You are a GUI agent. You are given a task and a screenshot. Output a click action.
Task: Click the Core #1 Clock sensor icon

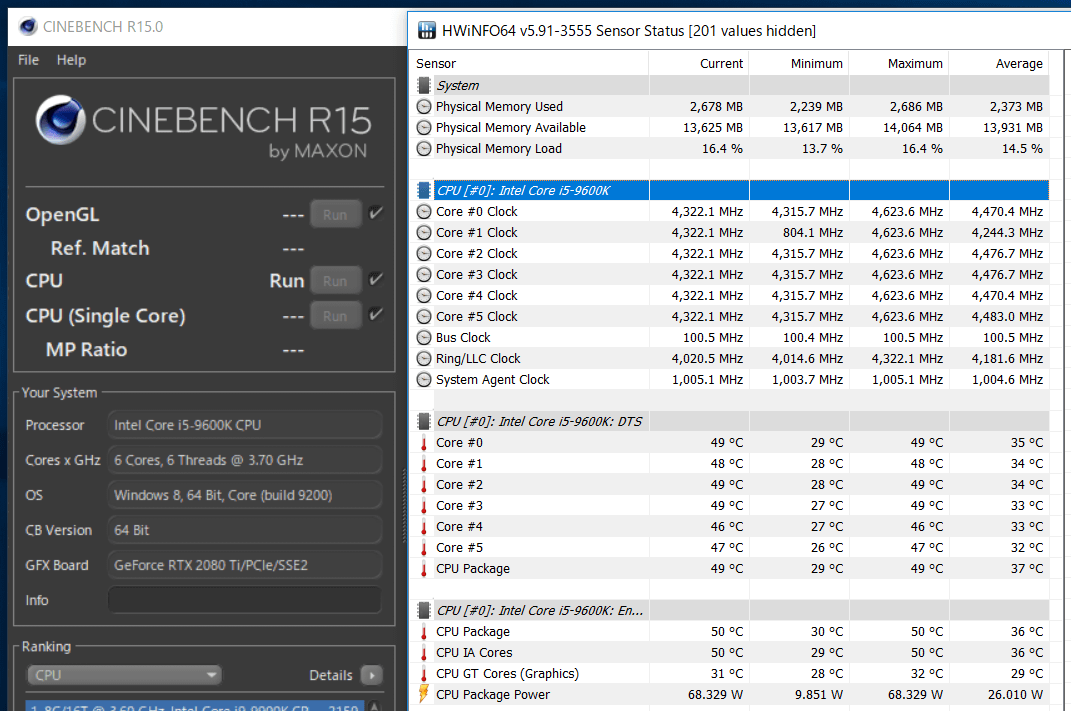tap(424, 233)
